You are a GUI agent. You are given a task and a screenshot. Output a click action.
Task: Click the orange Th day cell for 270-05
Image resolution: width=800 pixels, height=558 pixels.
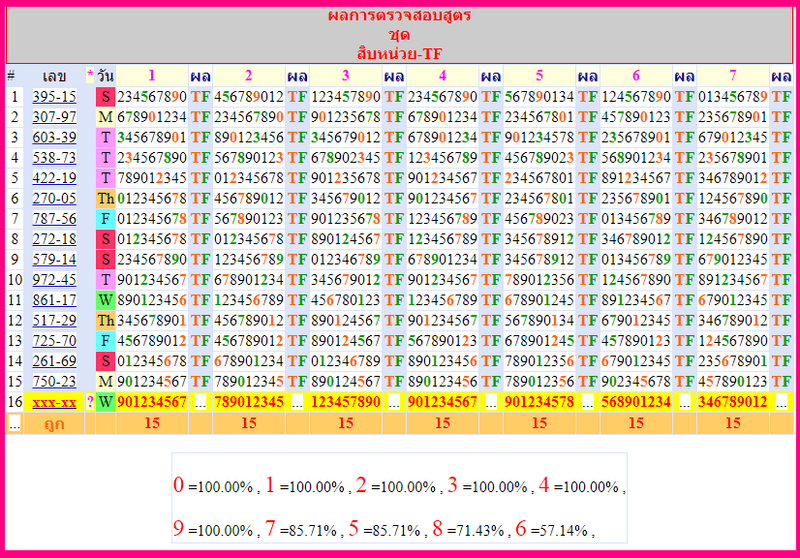105,198
